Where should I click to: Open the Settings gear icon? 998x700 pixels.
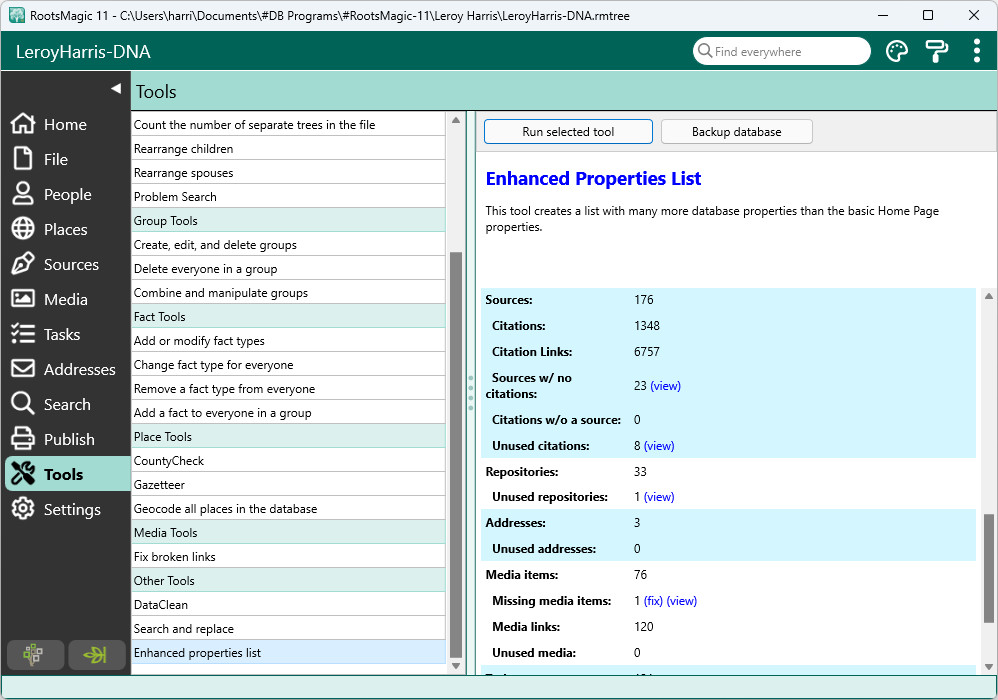(23, 508)
